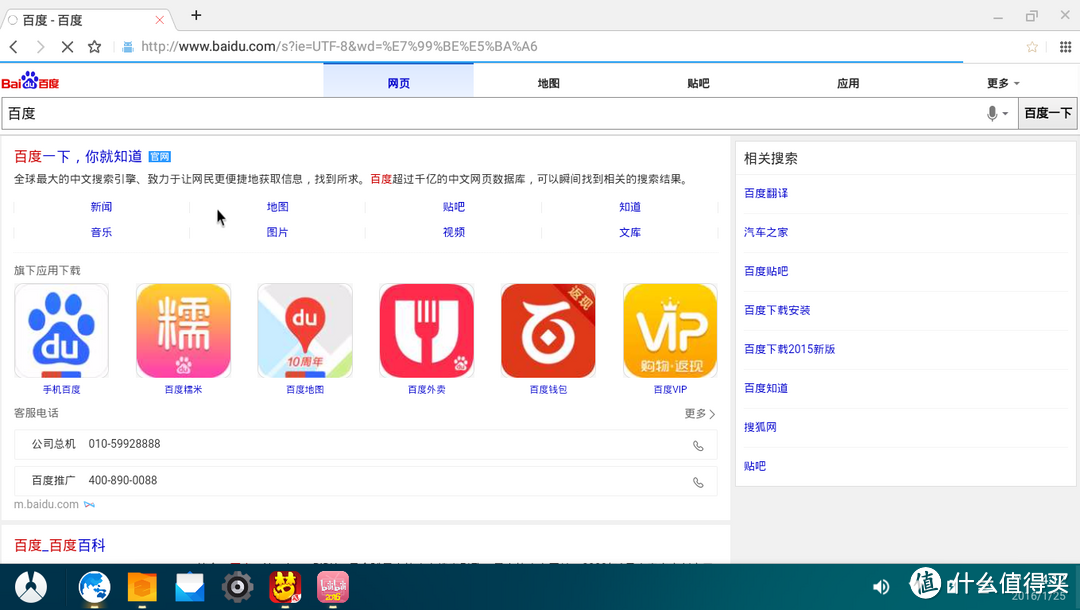The width and height of the screenshot is (1080, 610).
Task: Select related search 搜狐网
Action: tap(760, 427)
